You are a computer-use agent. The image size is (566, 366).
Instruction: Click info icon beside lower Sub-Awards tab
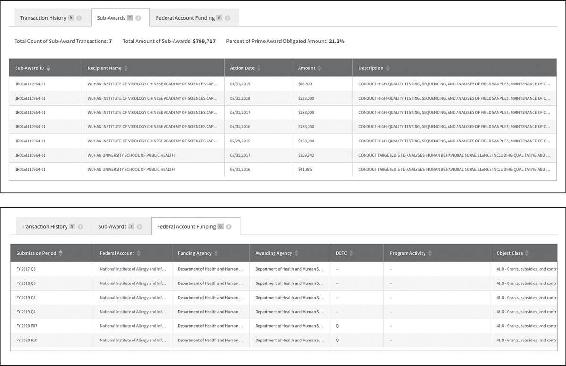click(139, 227)
